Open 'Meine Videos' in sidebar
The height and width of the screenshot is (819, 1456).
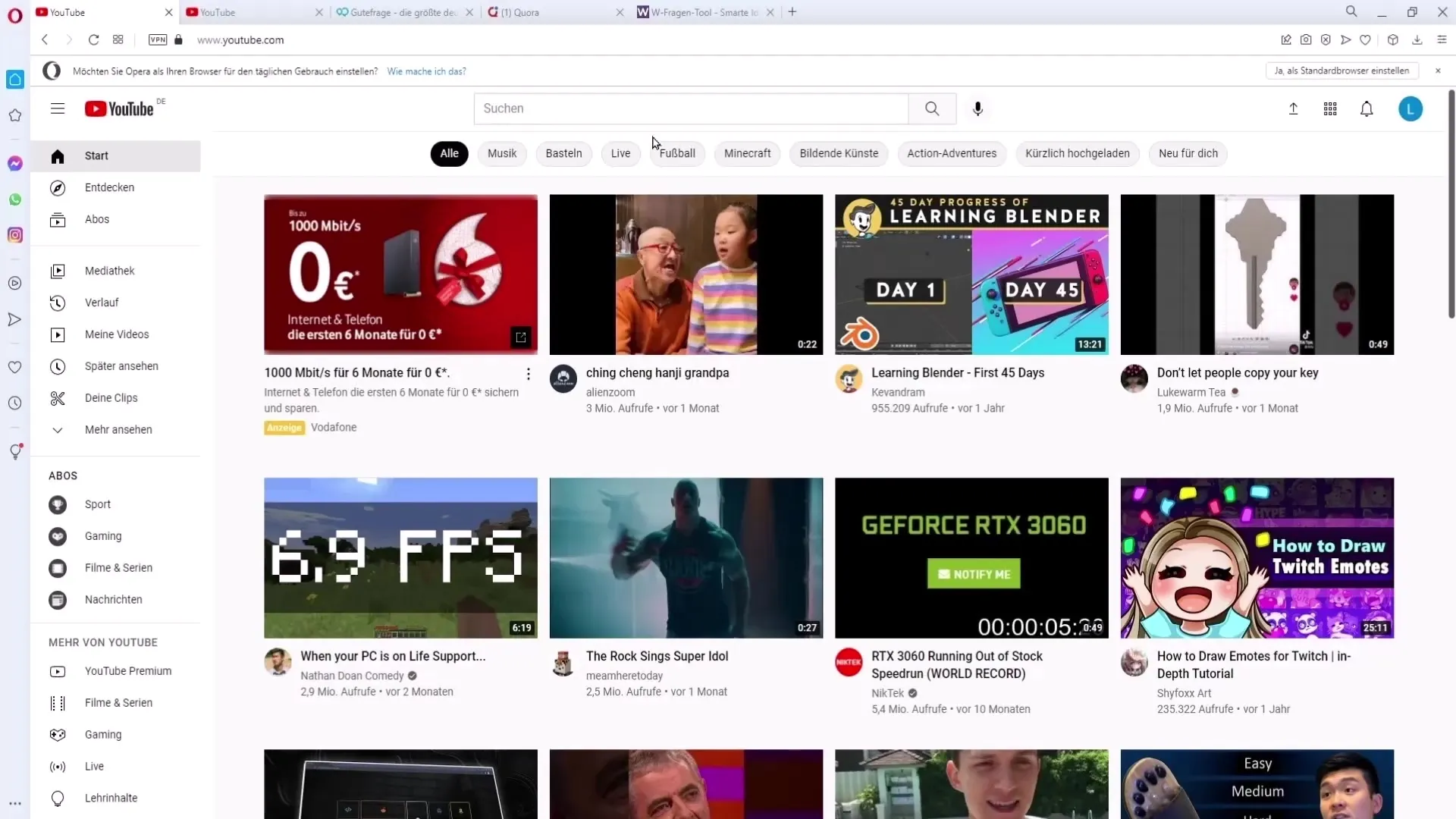pyautogui.click(x=115, y=335)
